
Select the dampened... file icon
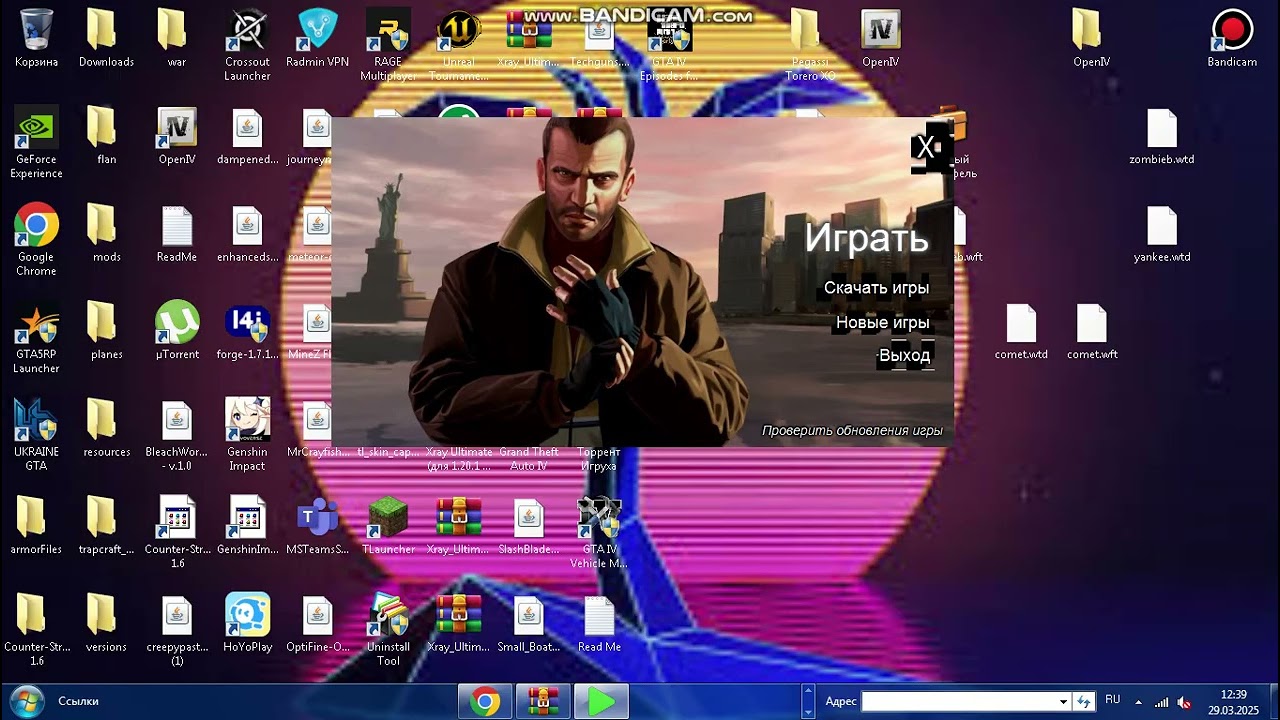(247, 137)
